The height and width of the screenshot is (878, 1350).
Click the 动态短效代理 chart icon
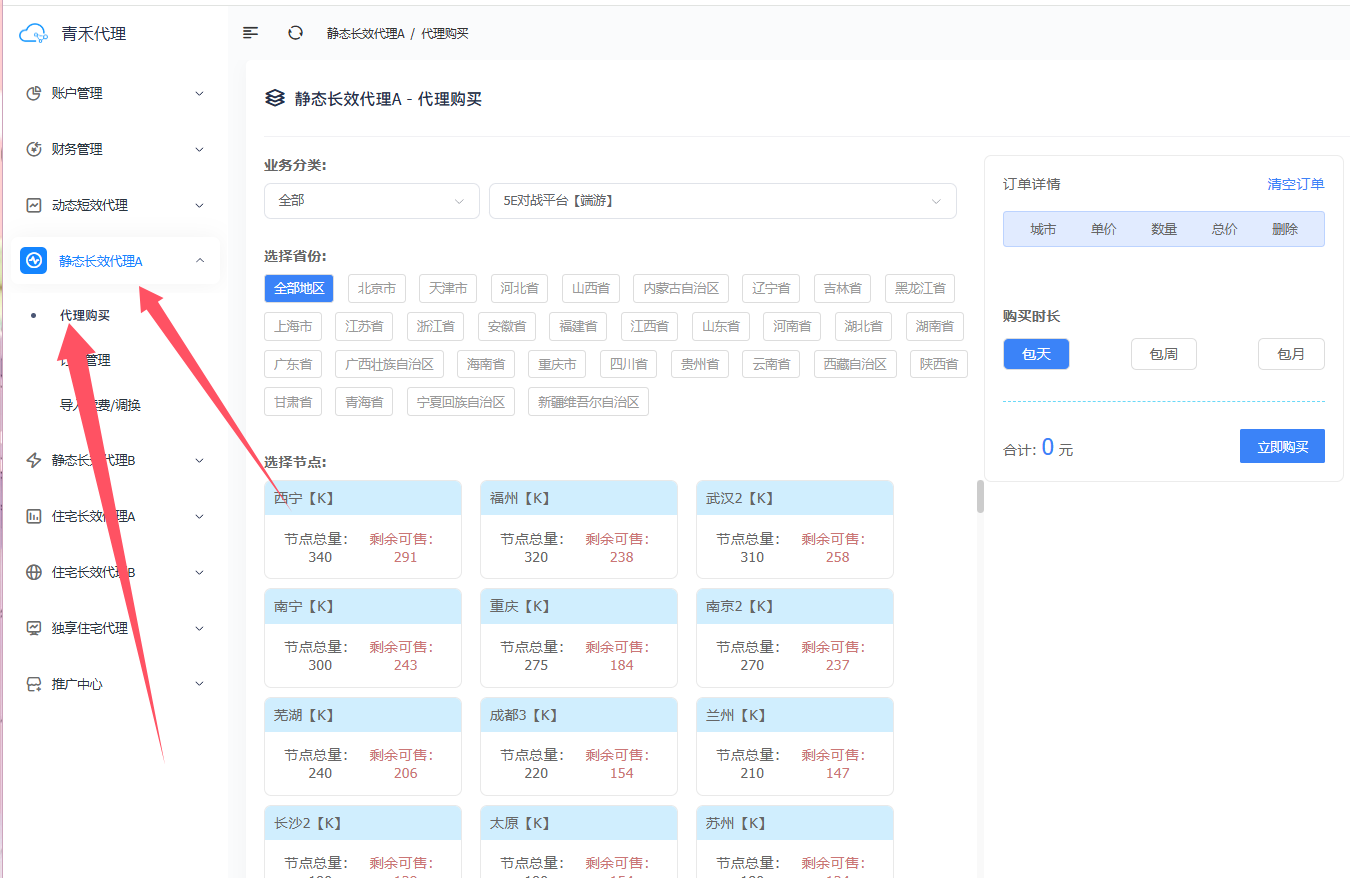point(34,205)
